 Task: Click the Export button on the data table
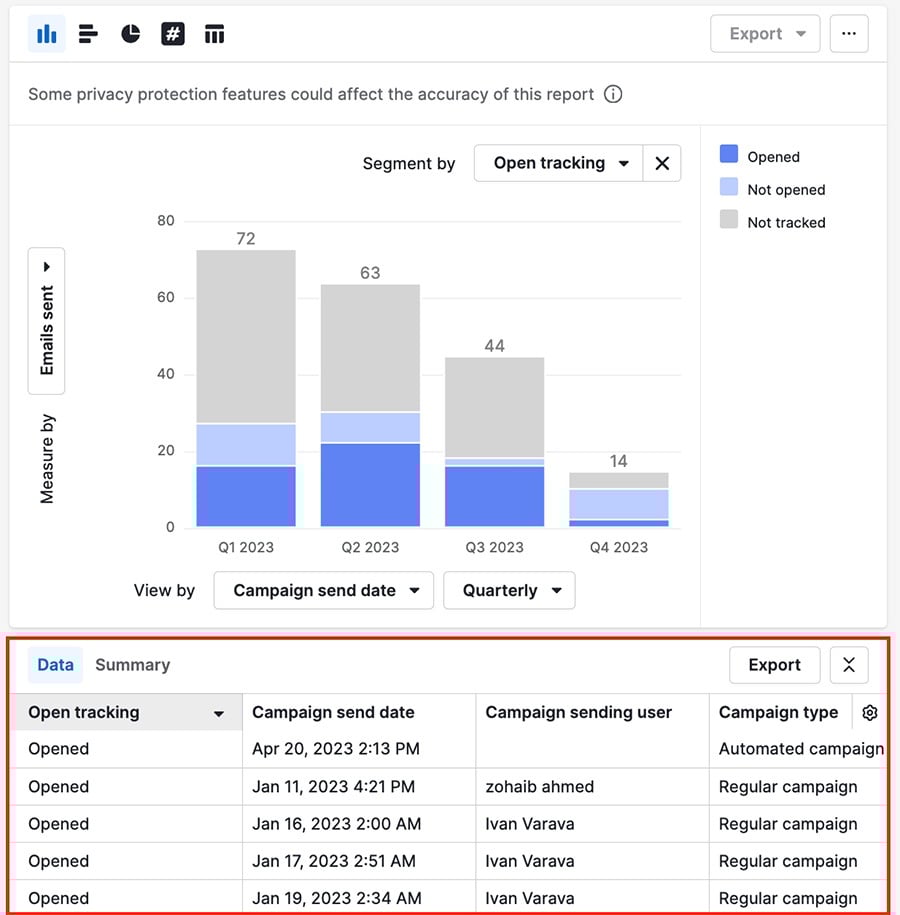point(774,664)
